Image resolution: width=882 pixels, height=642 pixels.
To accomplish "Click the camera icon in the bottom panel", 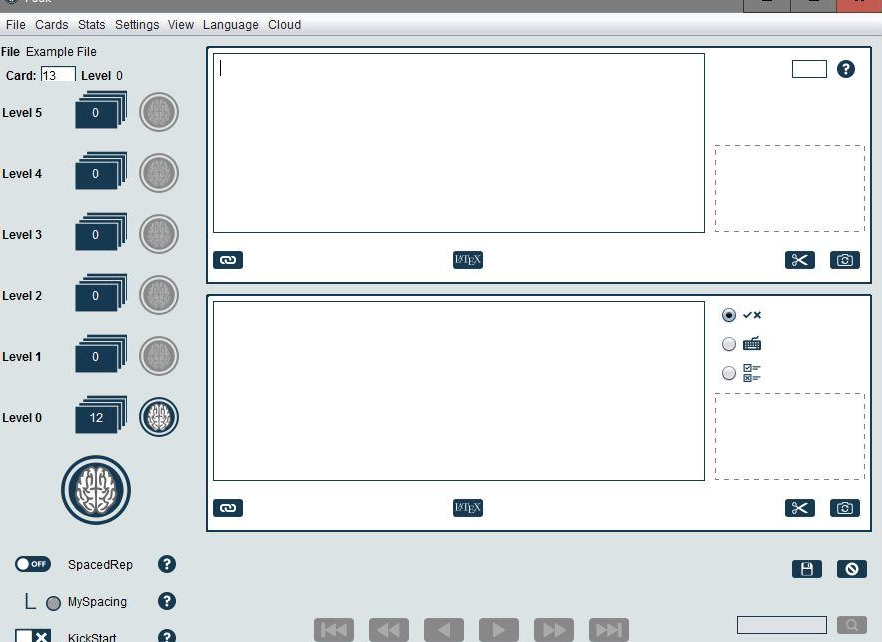I will [845, 508].
